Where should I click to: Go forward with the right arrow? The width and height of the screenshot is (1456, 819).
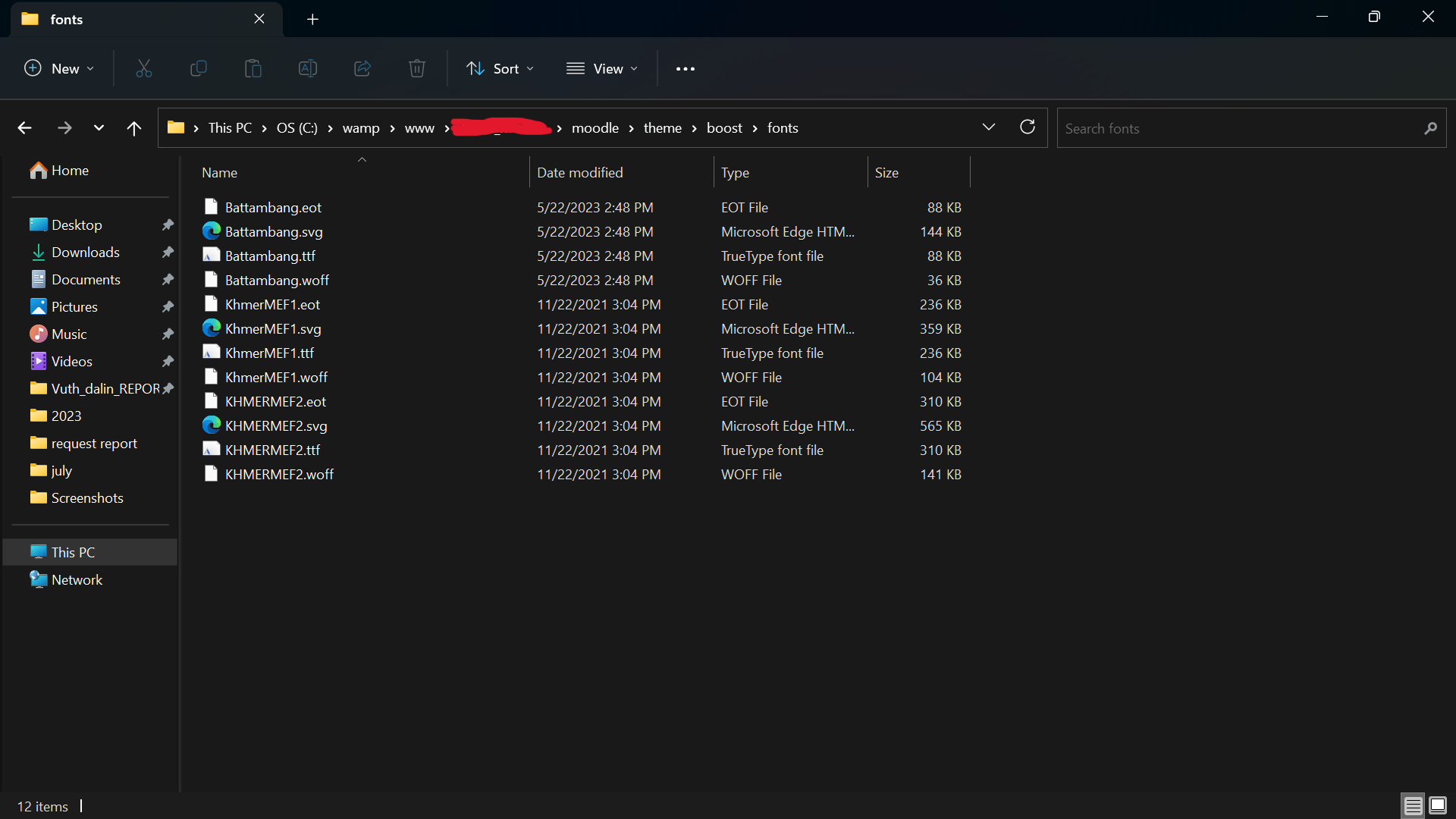click(x=64, y=128)
